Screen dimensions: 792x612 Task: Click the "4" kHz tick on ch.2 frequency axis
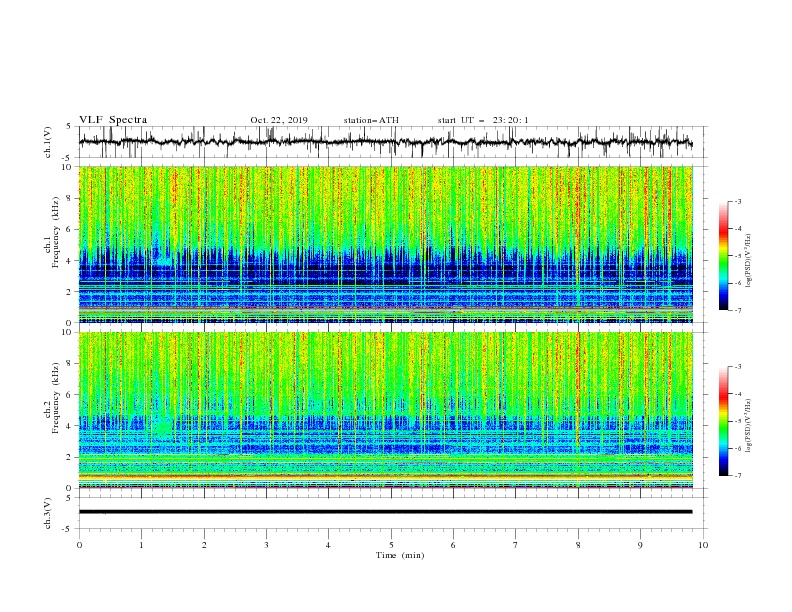click(69, 426)
